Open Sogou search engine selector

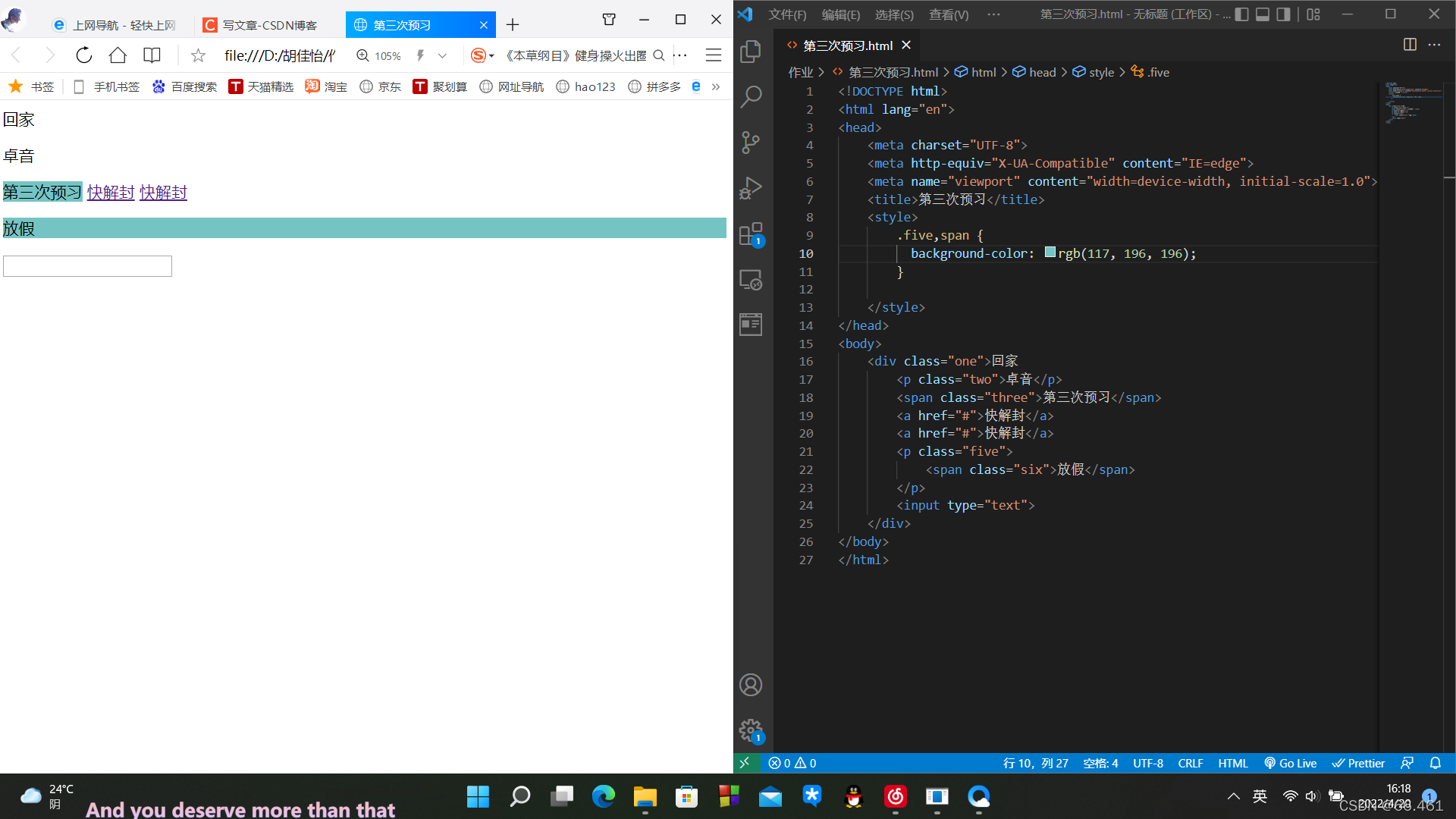[x=482, y=55]
